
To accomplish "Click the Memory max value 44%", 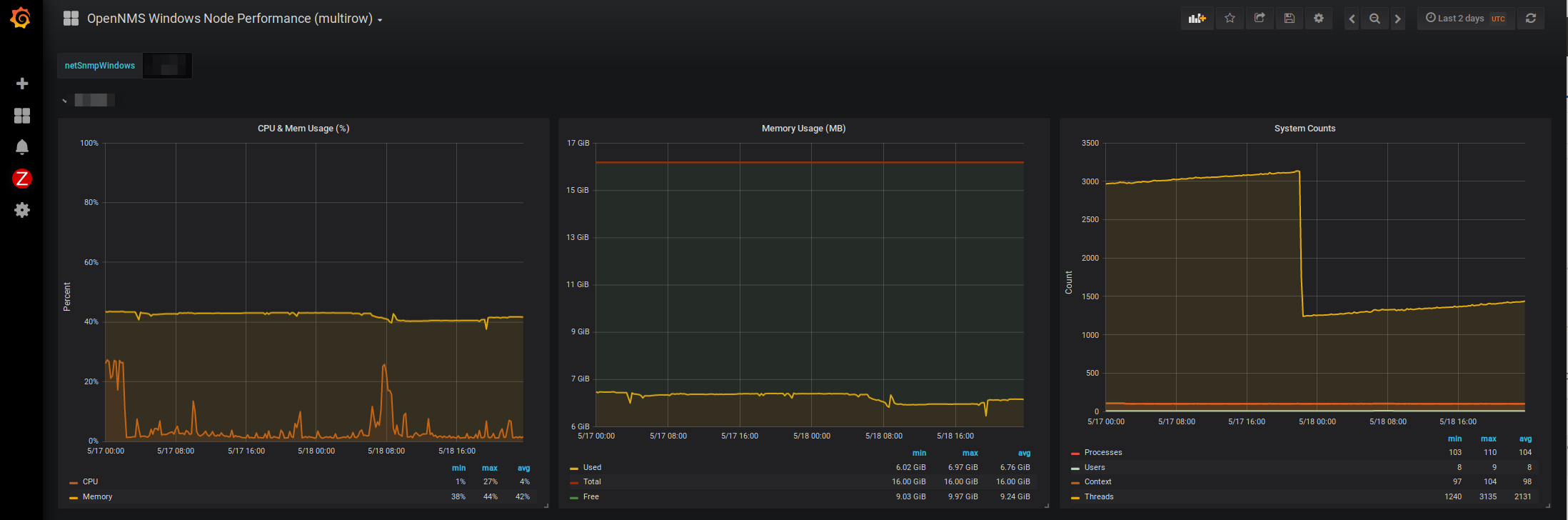I will [x=491, y=497].
